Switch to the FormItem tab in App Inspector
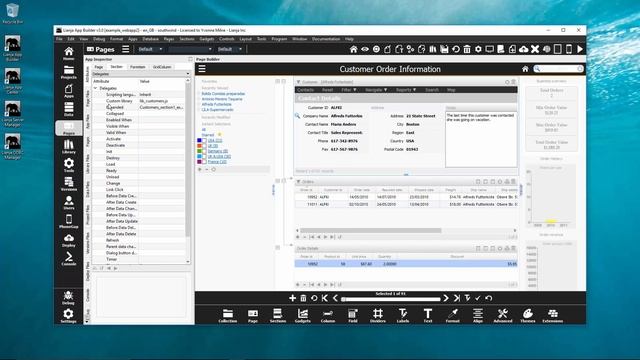The height and width of the screenshot is (360, 640). 138,67
